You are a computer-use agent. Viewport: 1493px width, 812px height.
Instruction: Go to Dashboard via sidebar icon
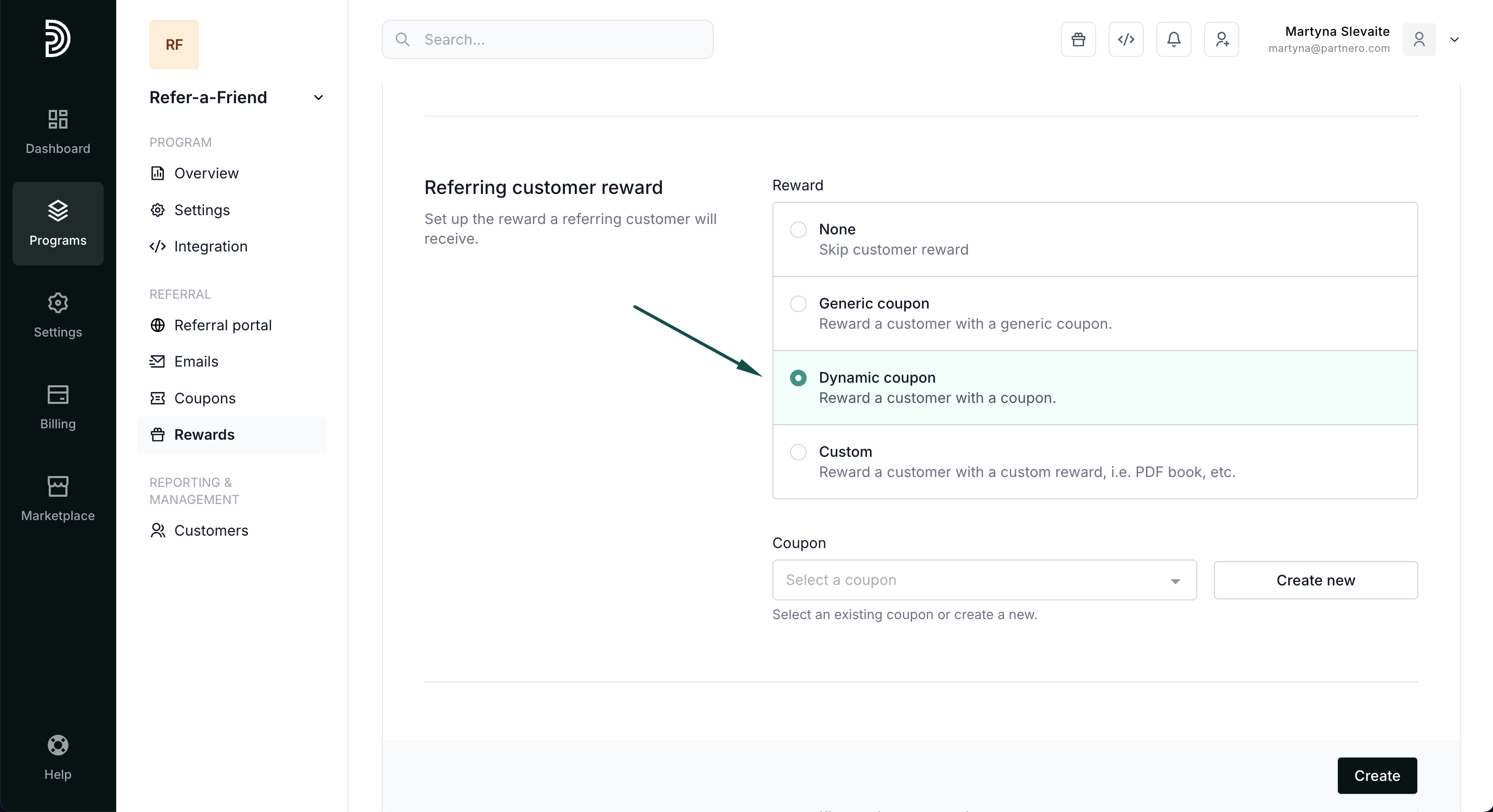[58, 132]
